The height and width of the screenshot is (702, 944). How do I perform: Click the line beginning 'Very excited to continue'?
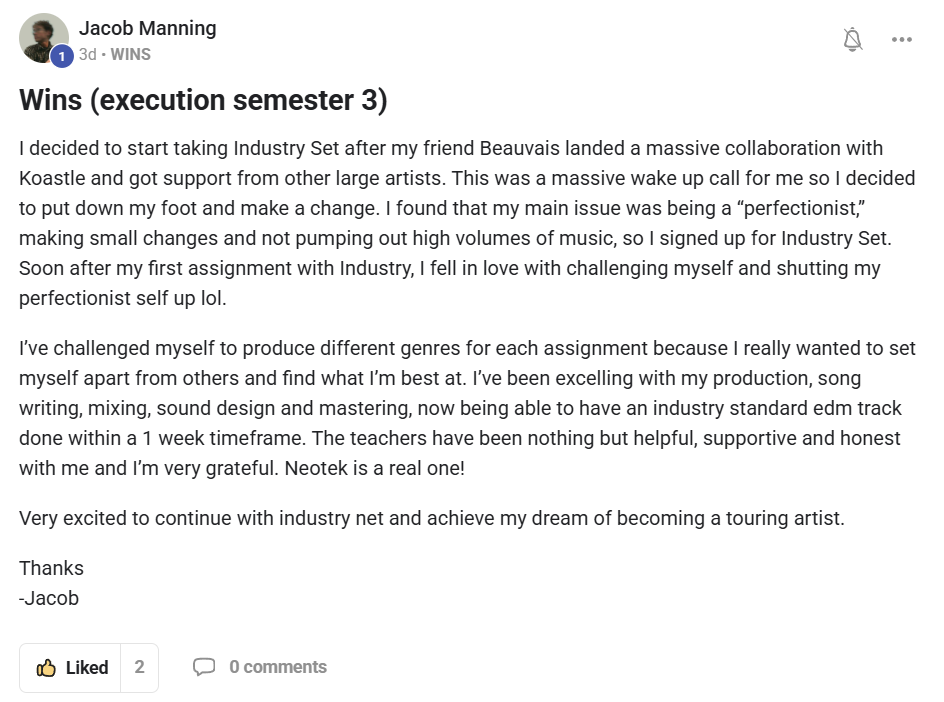tap(431, 518)
